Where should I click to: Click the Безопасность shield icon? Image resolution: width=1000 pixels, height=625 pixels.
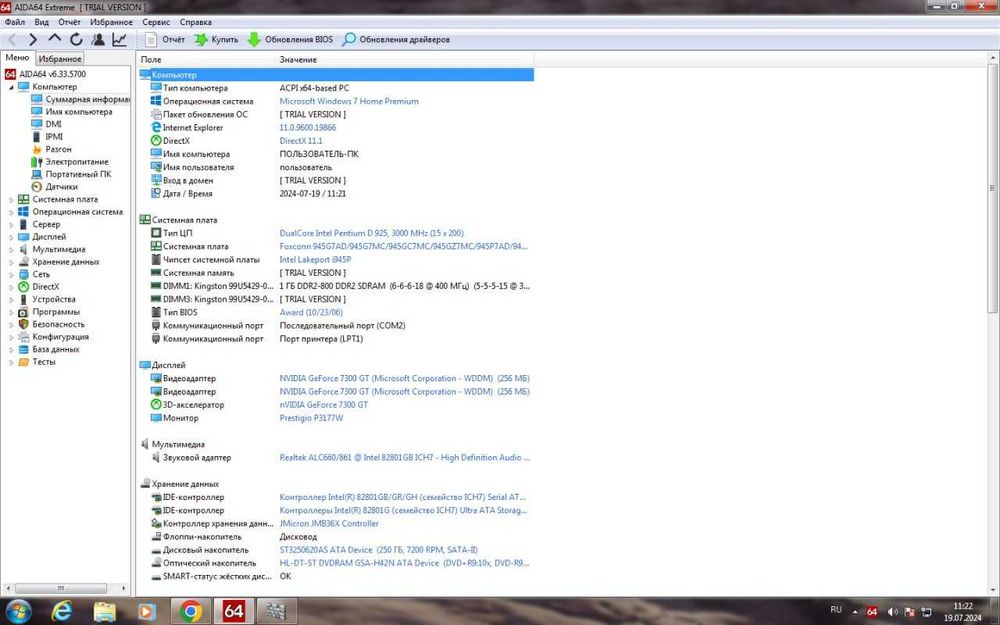pos(24,324)
